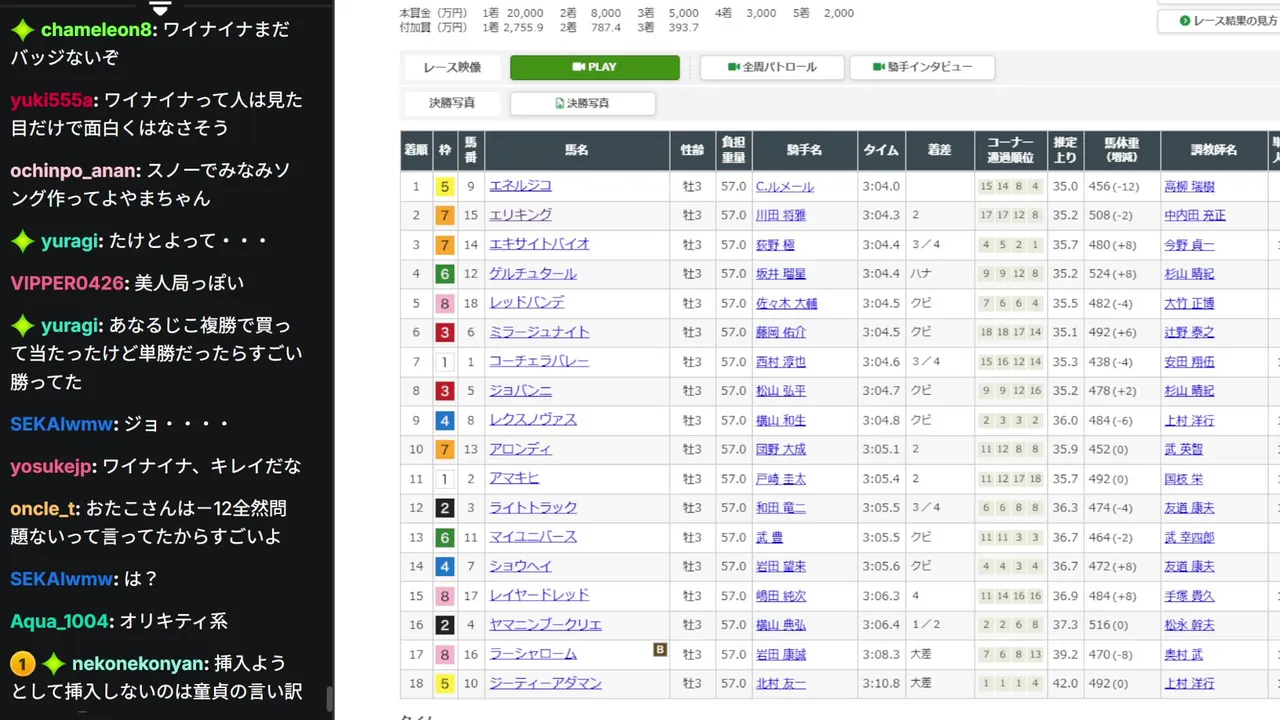Open the horse page for レッドバンデ
The image size is (1280, 720).
pos(527,303)
